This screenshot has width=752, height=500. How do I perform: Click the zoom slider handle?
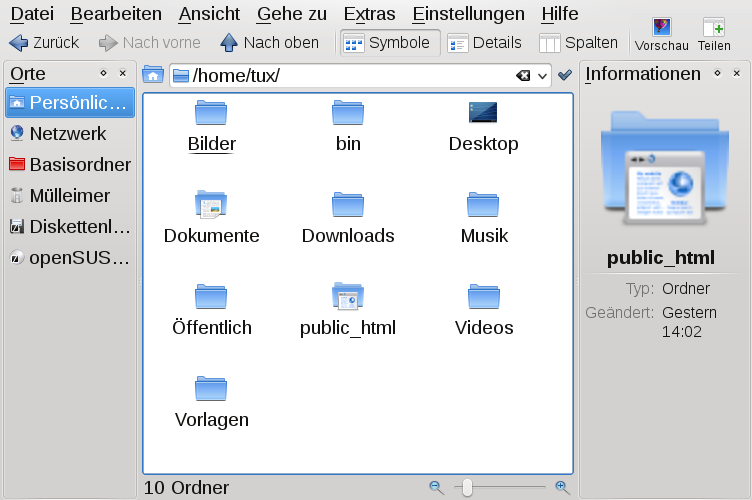pos(466,487)
